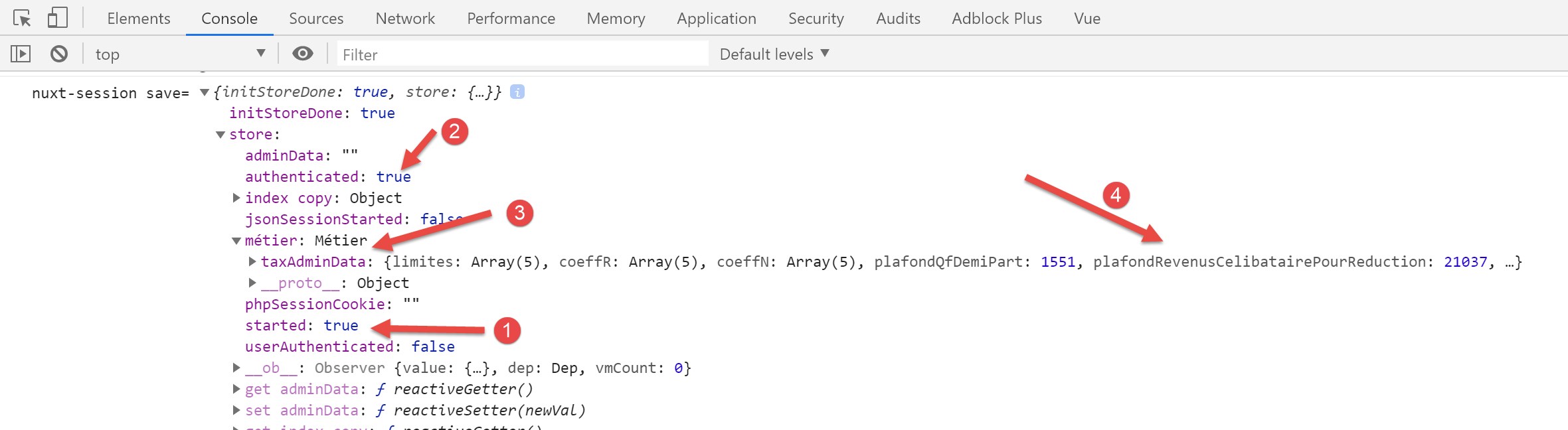The image size is (1568, 430).
Task: Expand the taxAdminData object
Action: pyautogui.click(x=252, y=261)
